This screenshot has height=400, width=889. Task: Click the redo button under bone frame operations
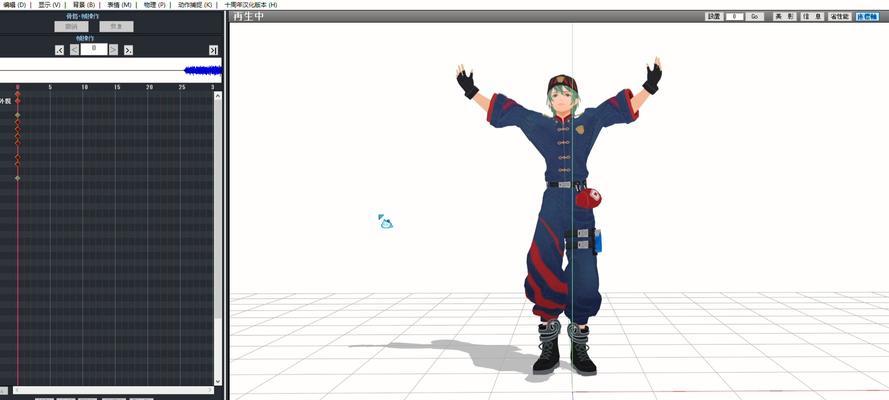coord(116,27)
